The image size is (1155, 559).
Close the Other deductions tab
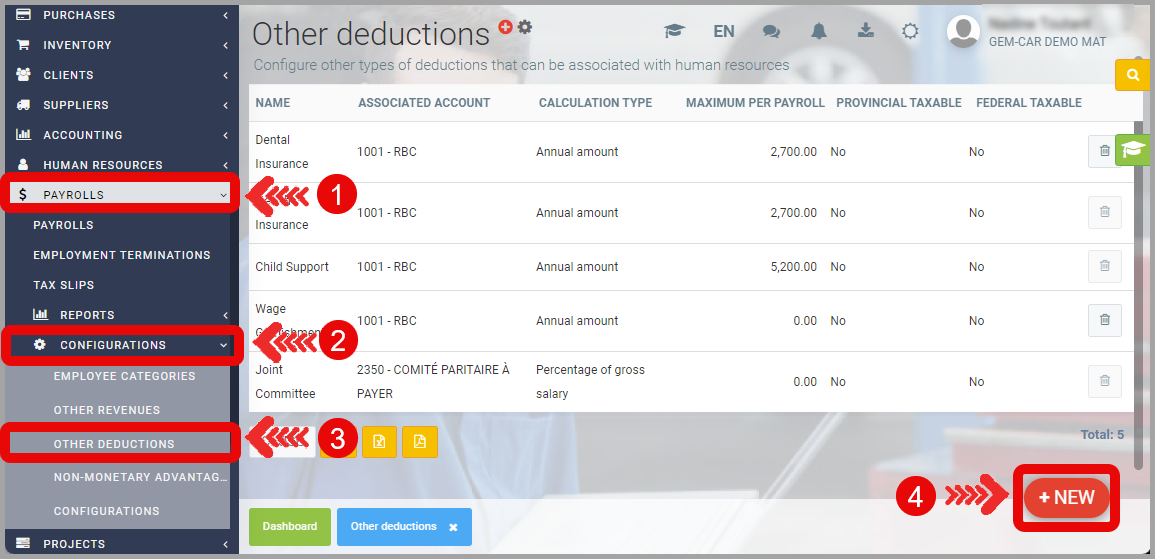pos(453,527)
